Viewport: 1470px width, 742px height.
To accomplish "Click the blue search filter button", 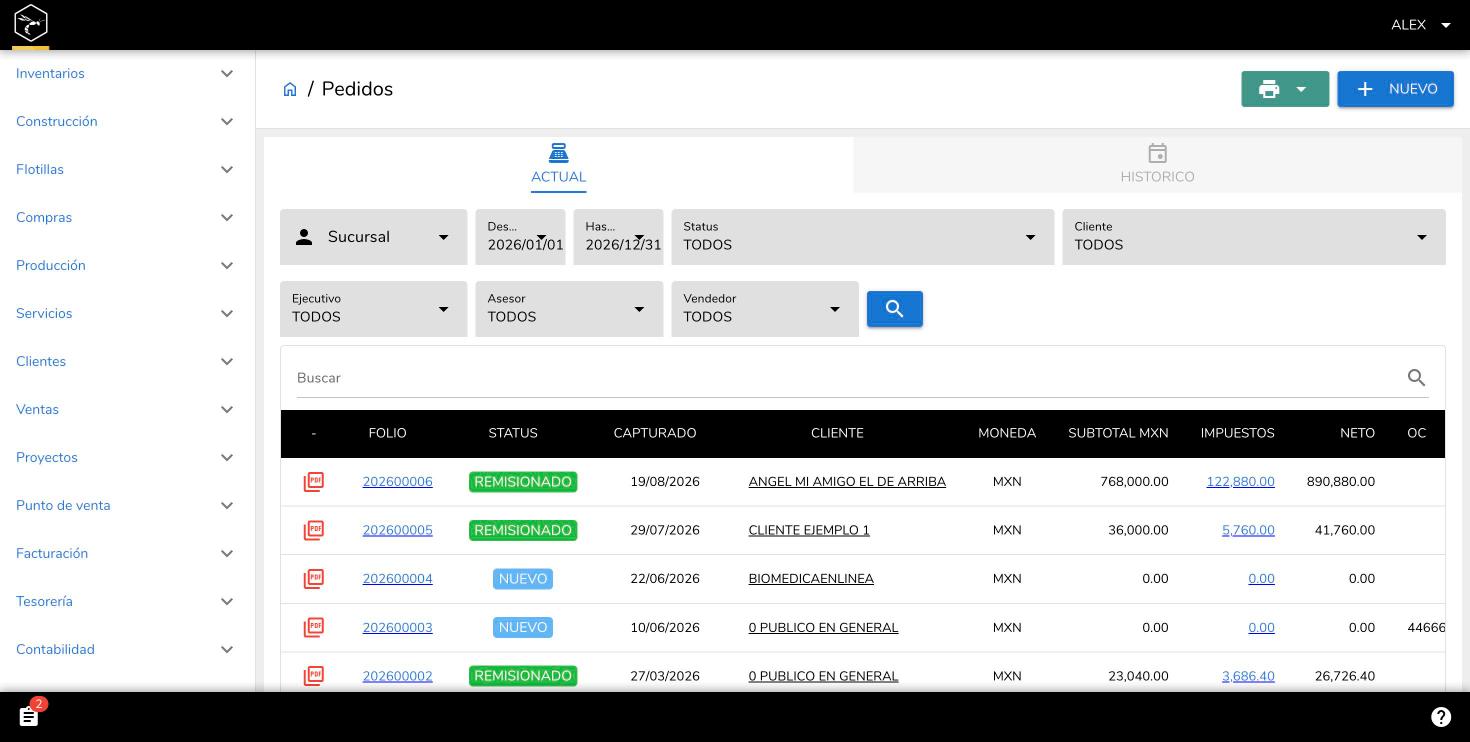I will pos(895,309).
